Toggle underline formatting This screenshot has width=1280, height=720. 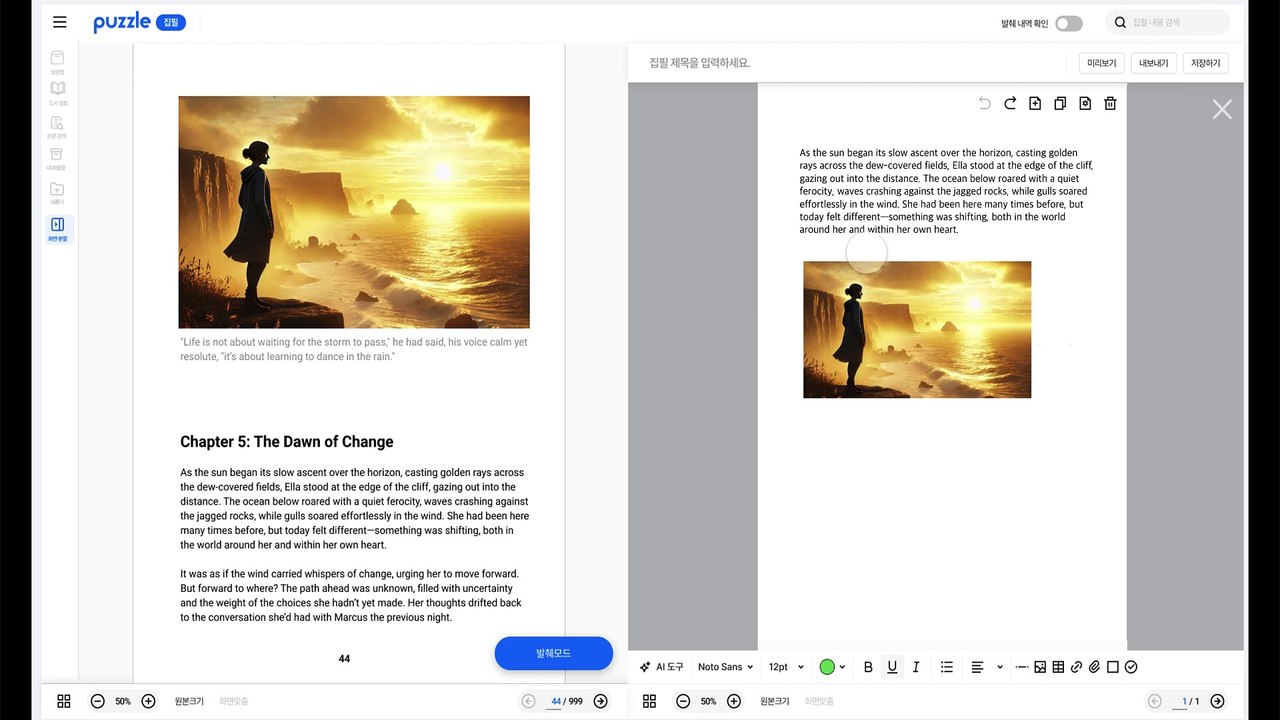892,667
